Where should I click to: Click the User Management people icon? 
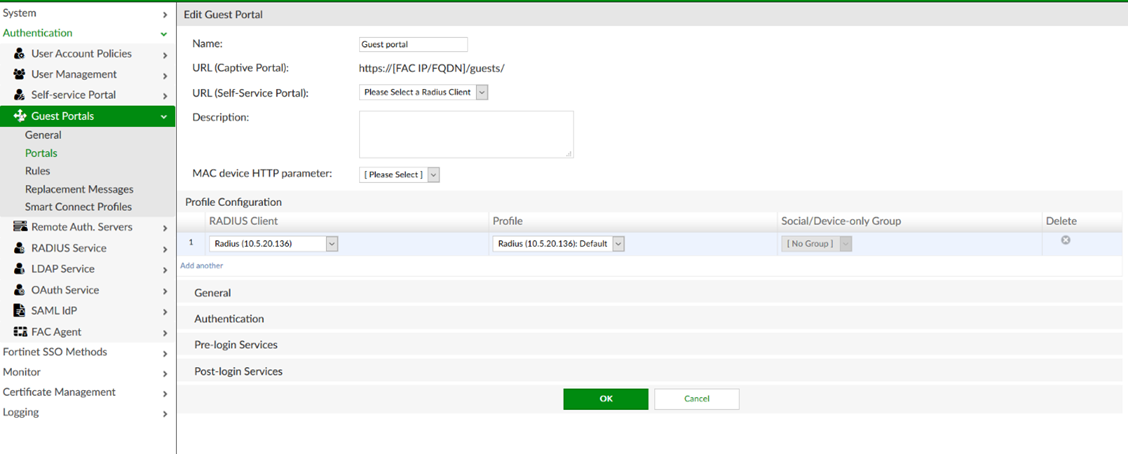click(x=20, y=74)
